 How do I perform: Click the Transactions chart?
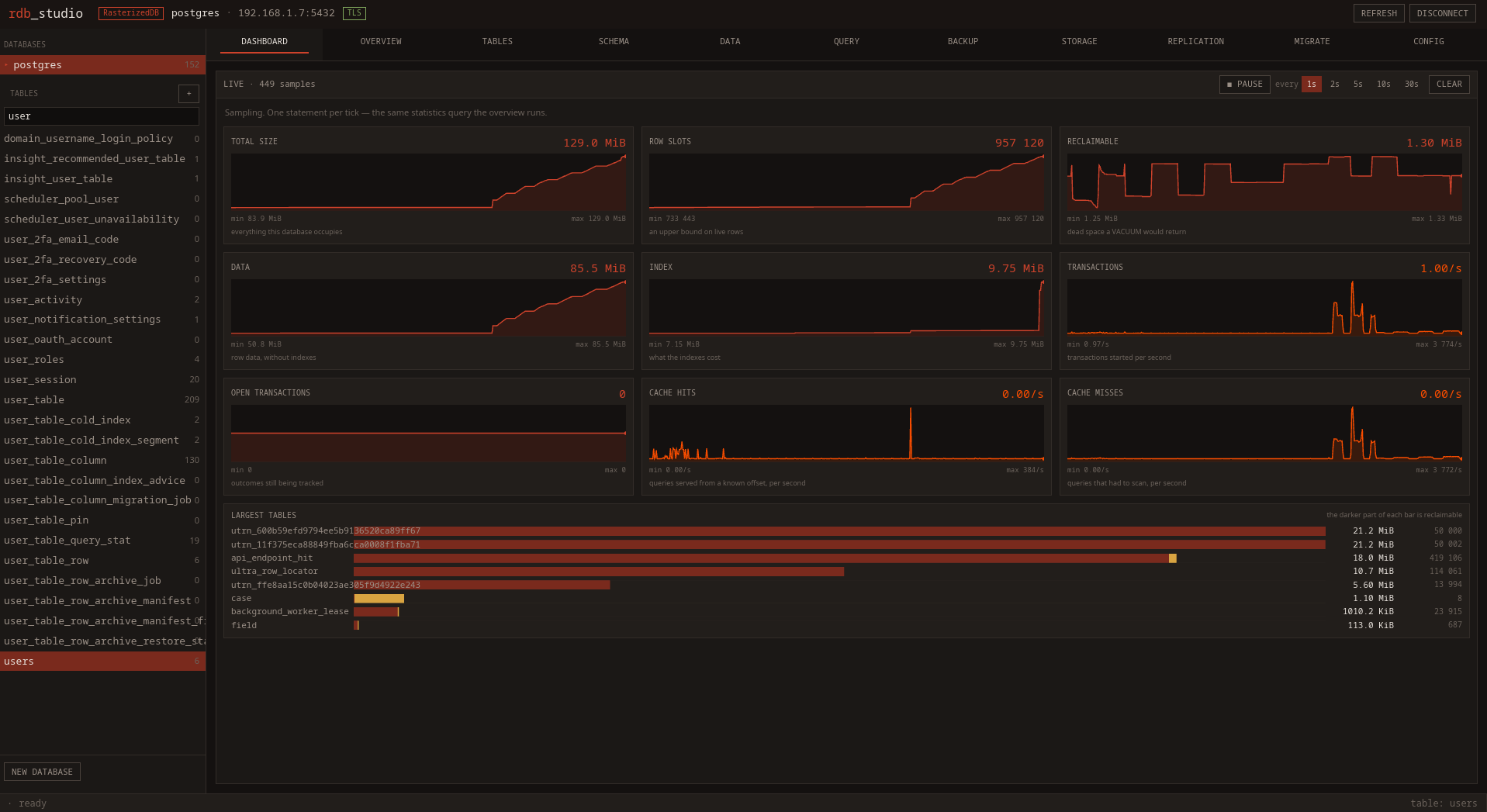[1264, 308]
